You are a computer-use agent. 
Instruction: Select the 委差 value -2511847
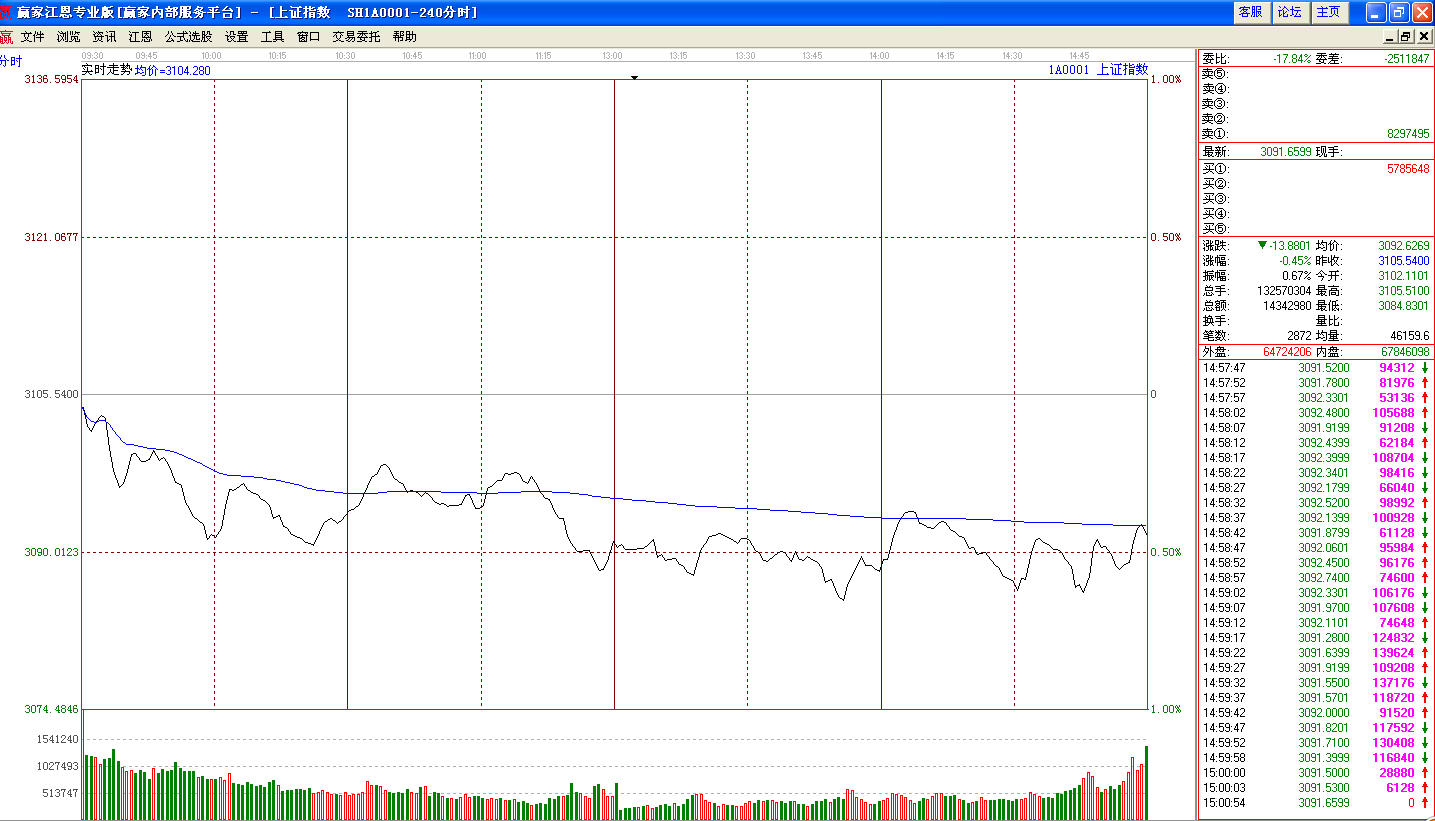click(1407, 59)
